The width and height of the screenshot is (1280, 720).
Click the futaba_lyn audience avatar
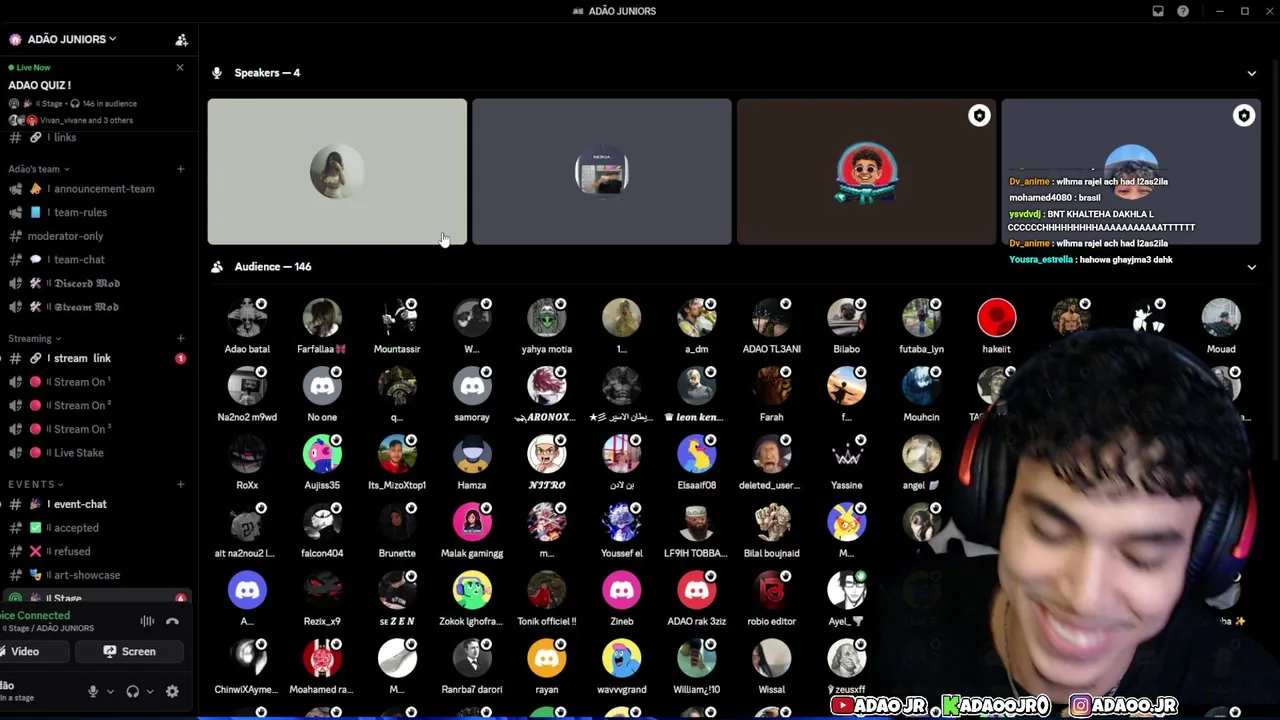pyautogui.click(x=922, y=319)
